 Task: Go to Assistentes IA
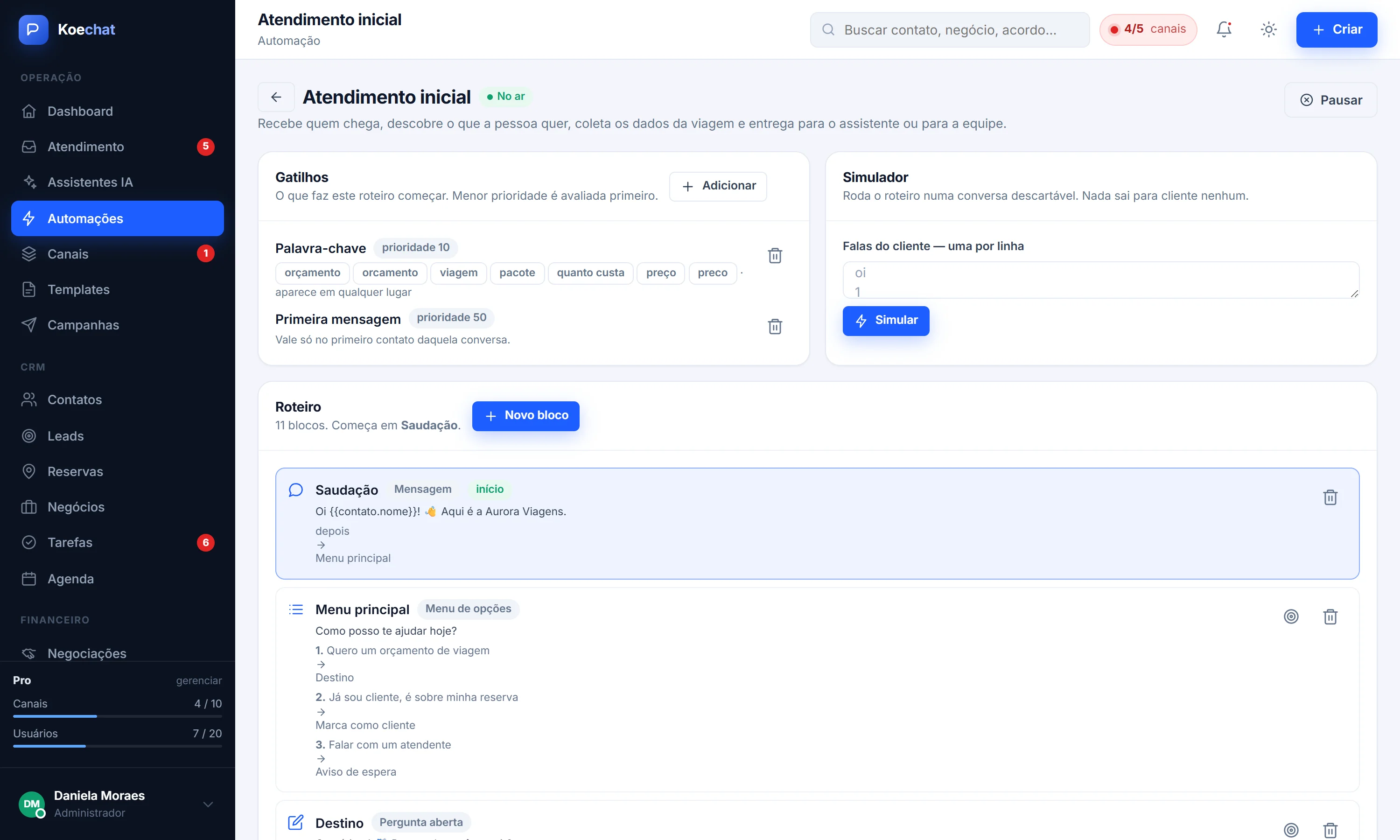[x=118, y=182]
